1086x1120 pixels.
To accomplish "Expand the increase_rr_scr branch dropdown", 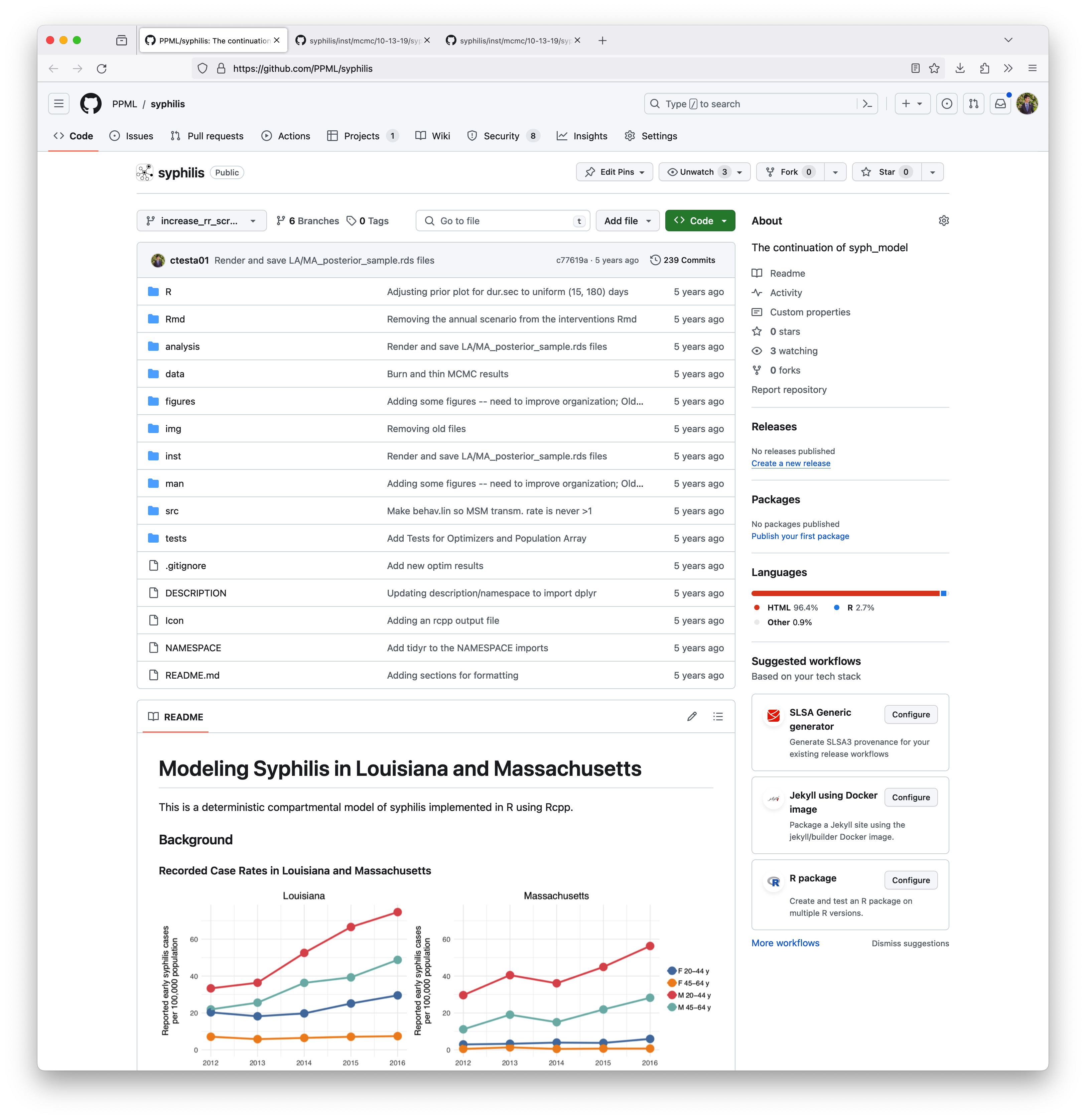I will click(x=201, y=221).
